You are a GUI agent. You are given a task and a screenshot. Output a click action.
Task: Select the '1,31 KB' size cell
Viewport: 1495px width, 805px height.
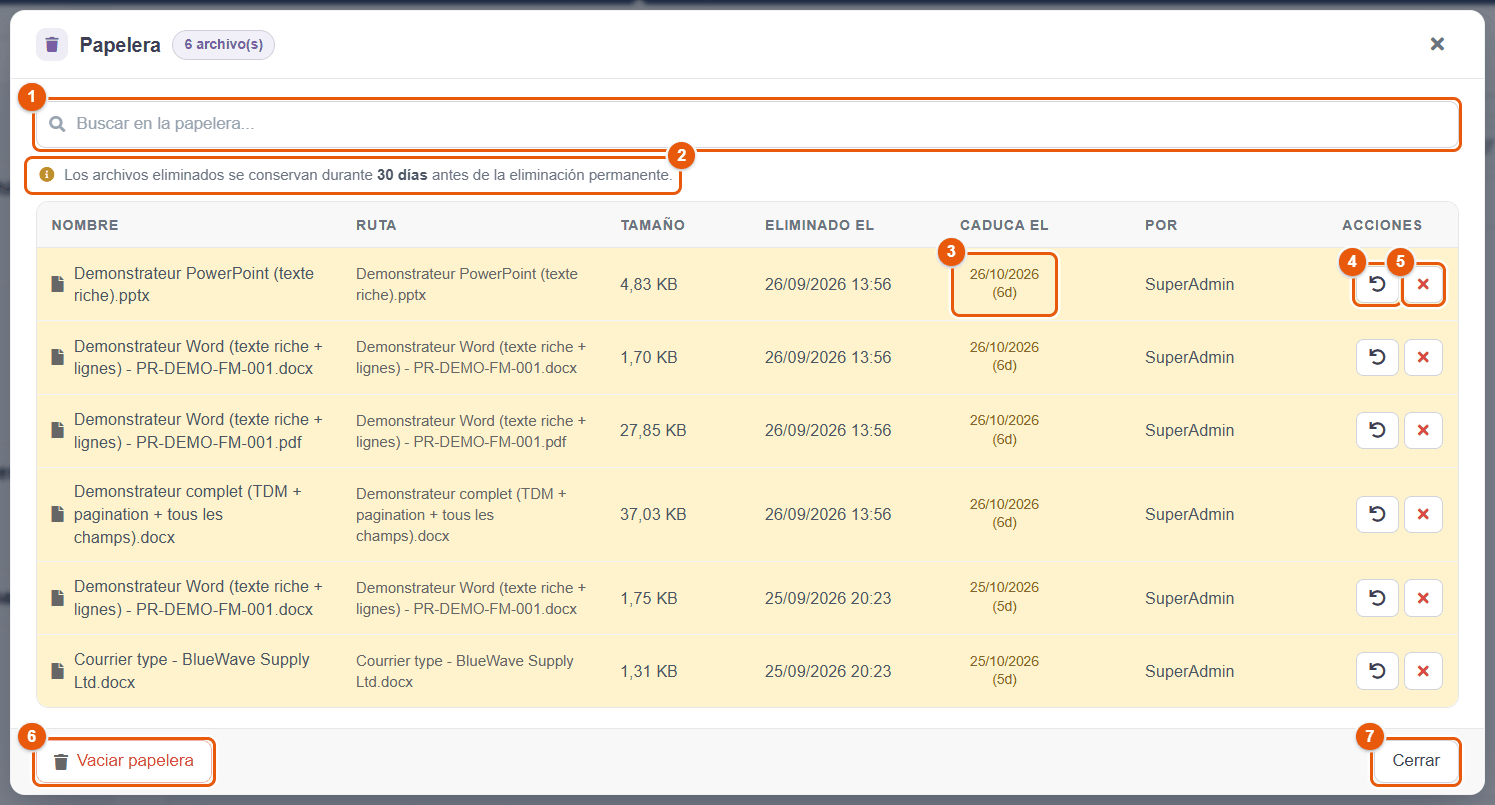[x=649, y=672]
